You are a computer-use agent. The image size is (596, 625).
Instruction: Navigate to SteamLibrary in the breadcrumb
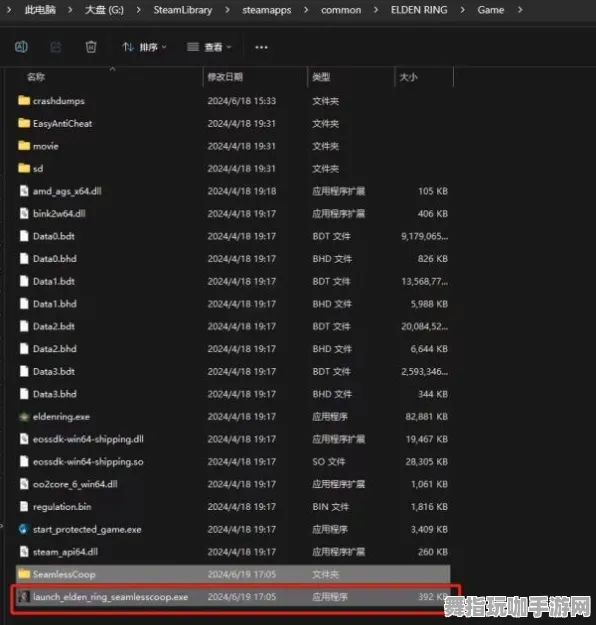(x=183, y=10)
